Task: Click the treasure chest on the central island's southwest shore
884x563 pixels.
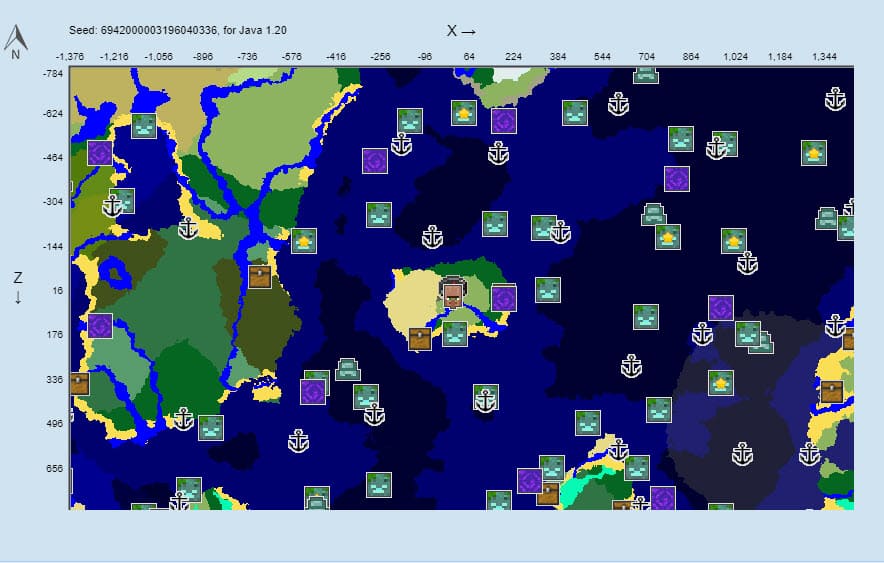Action: [419, 339]
